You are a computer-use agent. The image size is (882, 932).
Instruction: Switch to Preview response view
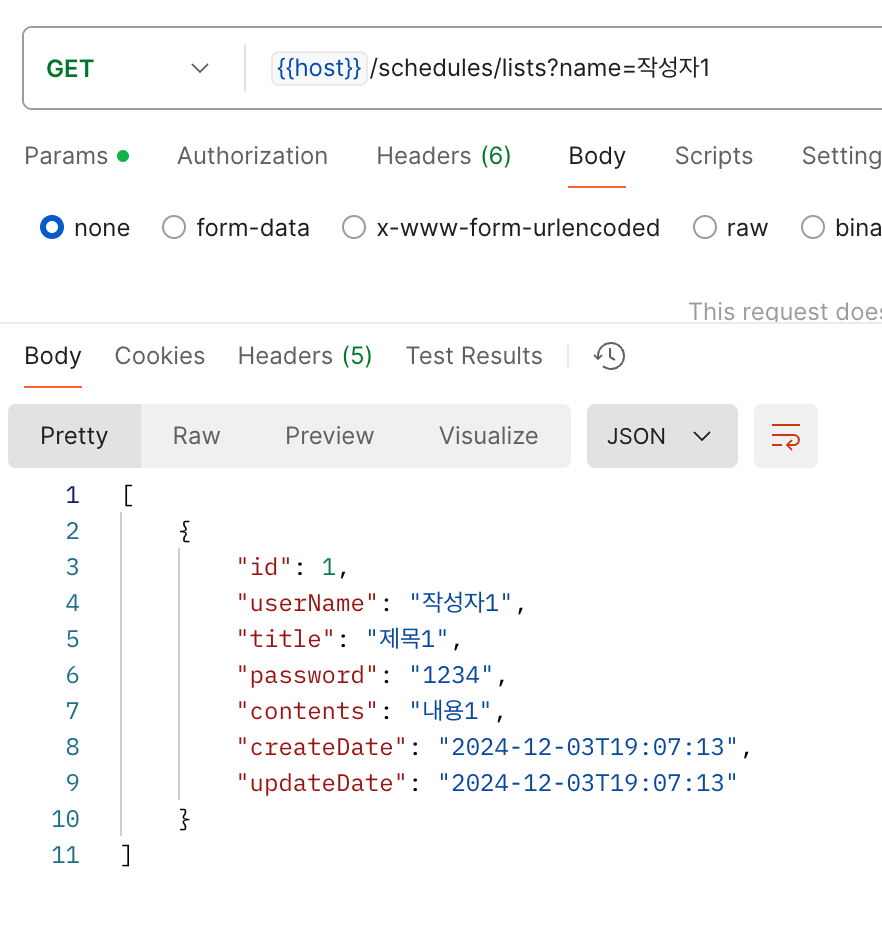[x=330, y=436]
